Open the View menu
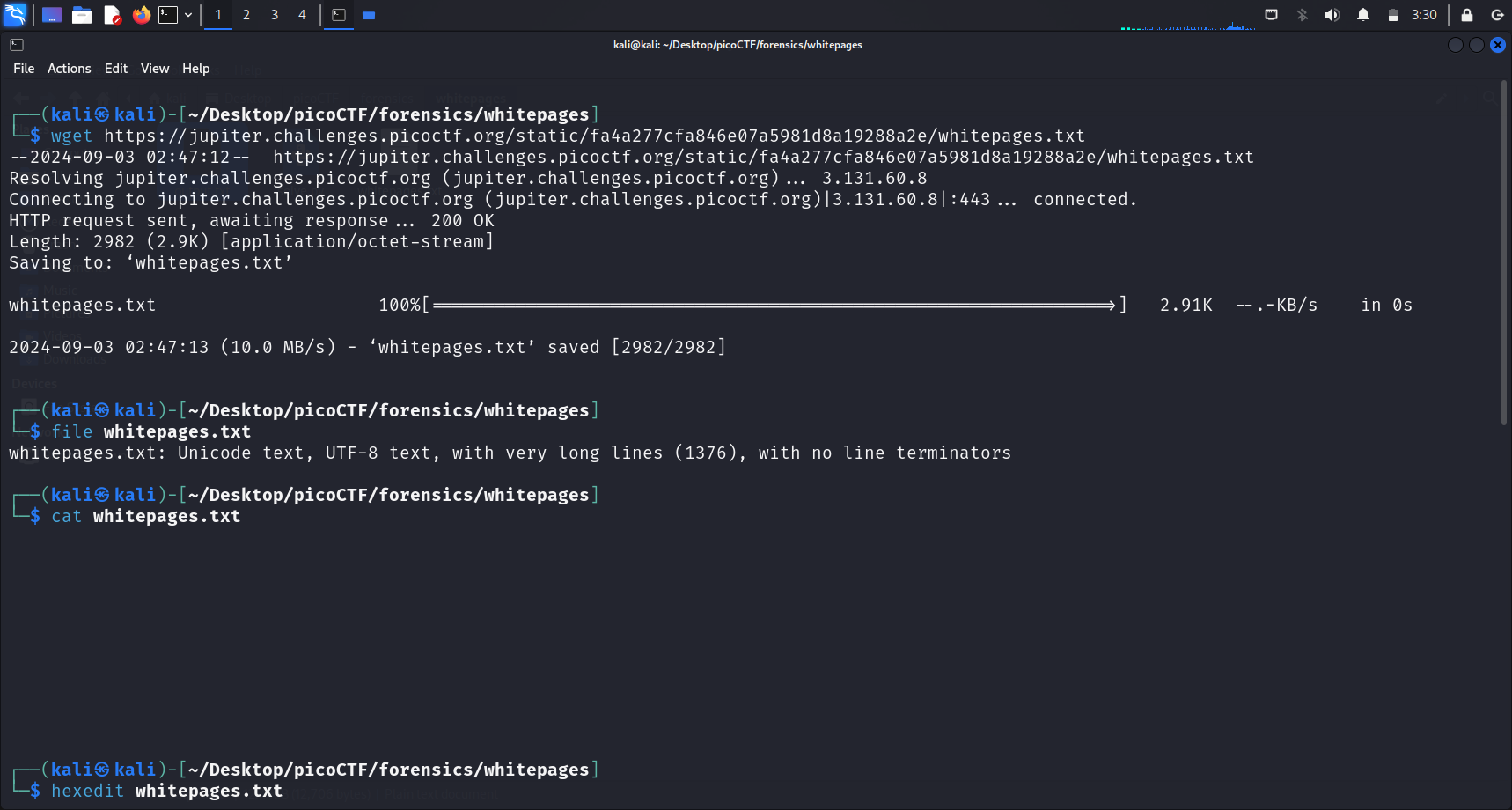 tap(155, 69)
